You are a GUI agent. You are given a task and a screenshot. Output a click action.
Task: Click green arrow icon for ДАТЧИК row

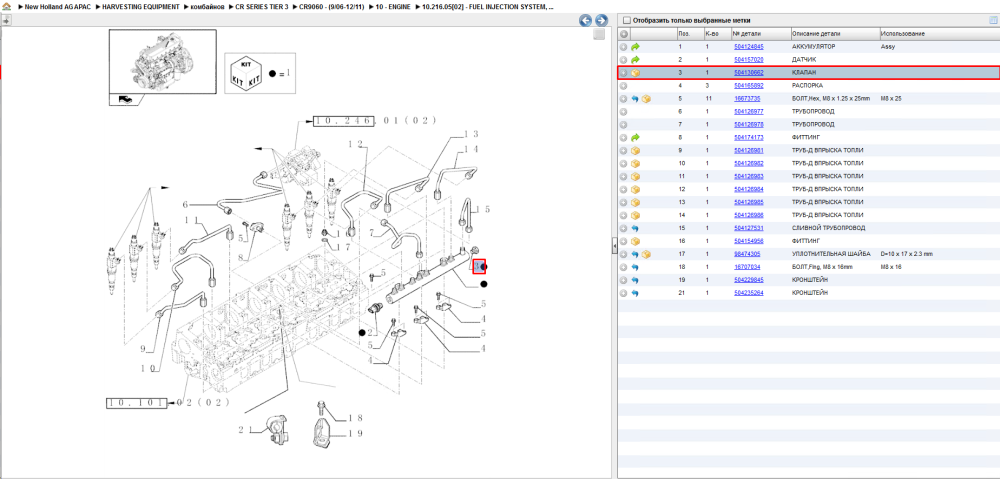pos(635,60)
